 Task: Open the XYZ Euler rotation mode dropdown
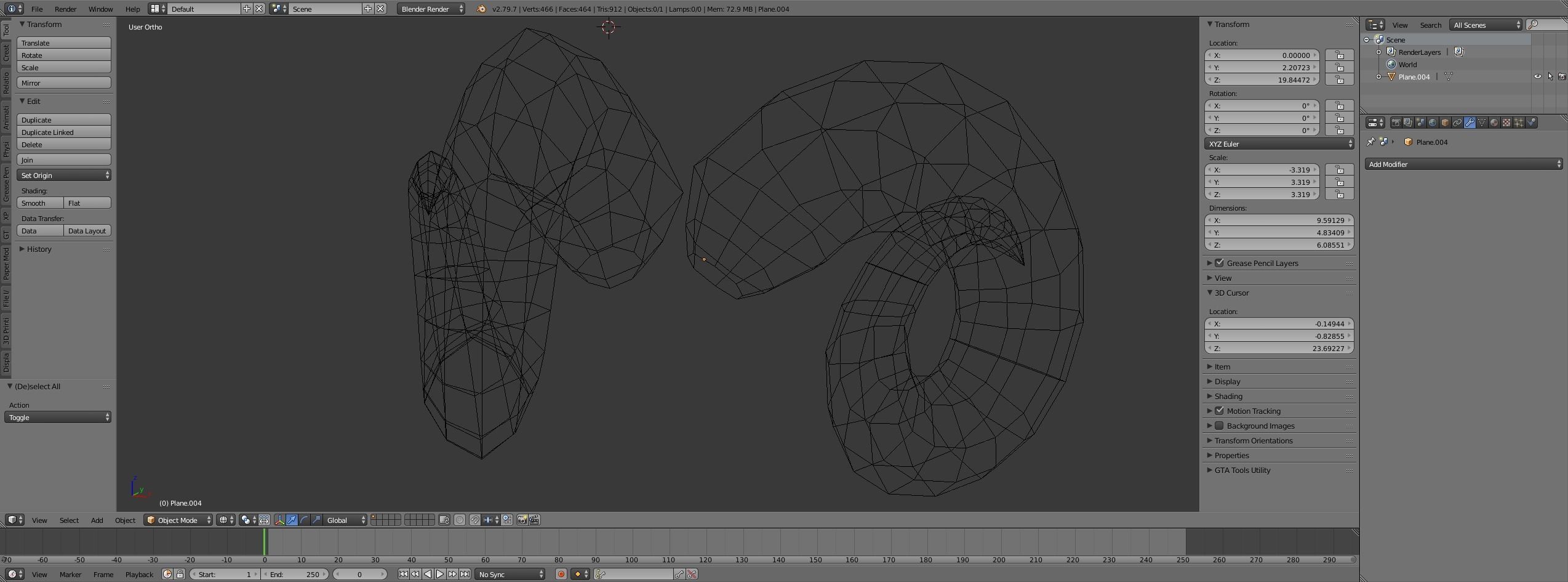1279,144
